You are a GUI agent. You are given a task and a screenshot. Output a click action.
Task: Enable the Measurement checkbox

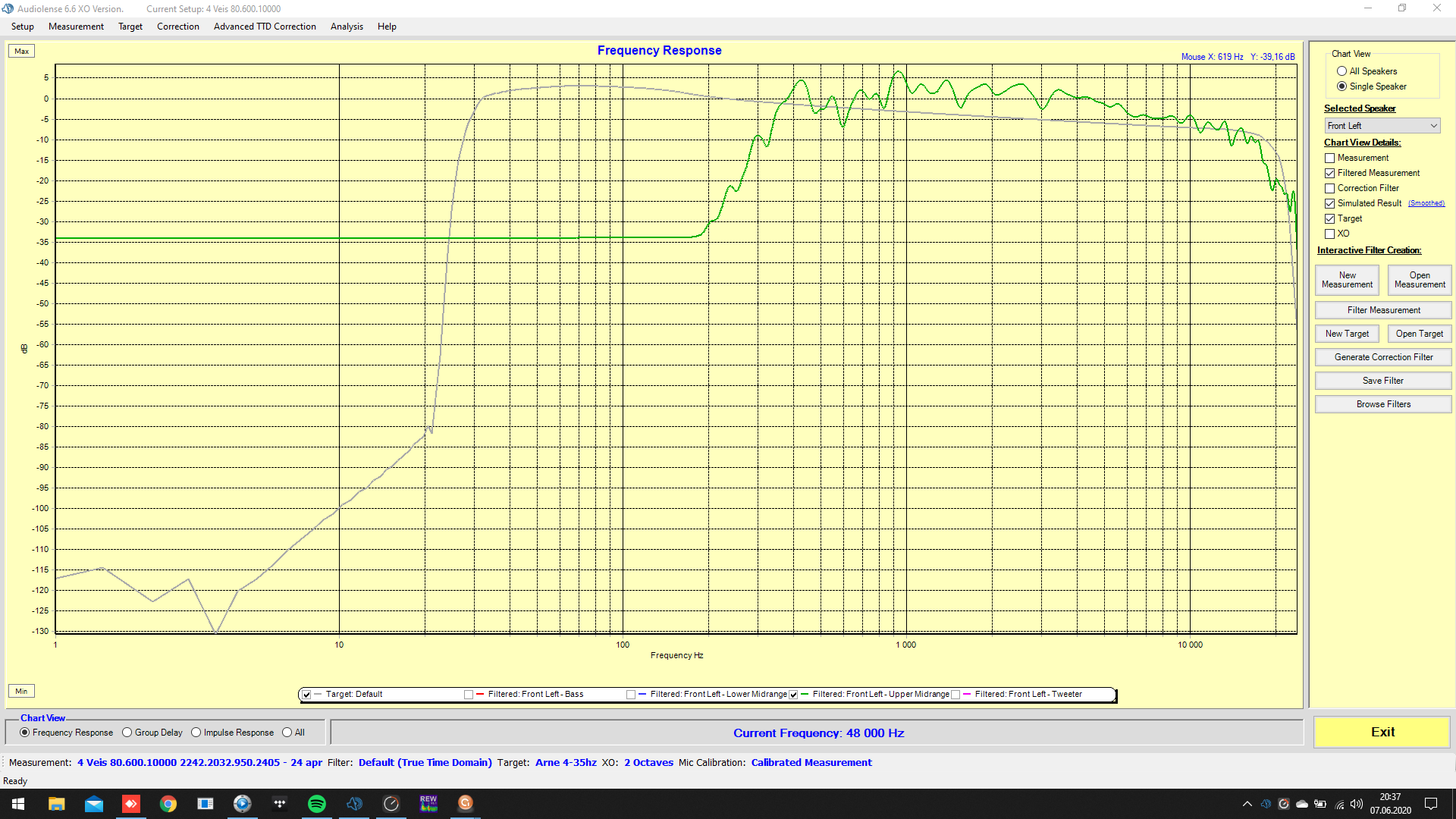[x=1329, y=158]
